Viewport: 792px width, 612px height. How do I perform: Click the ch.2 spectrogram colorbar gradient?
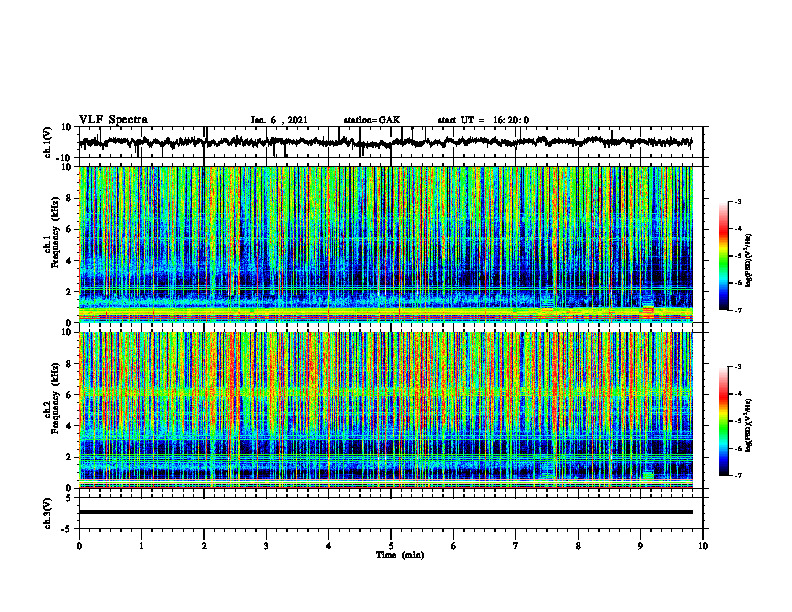[723, 421]
